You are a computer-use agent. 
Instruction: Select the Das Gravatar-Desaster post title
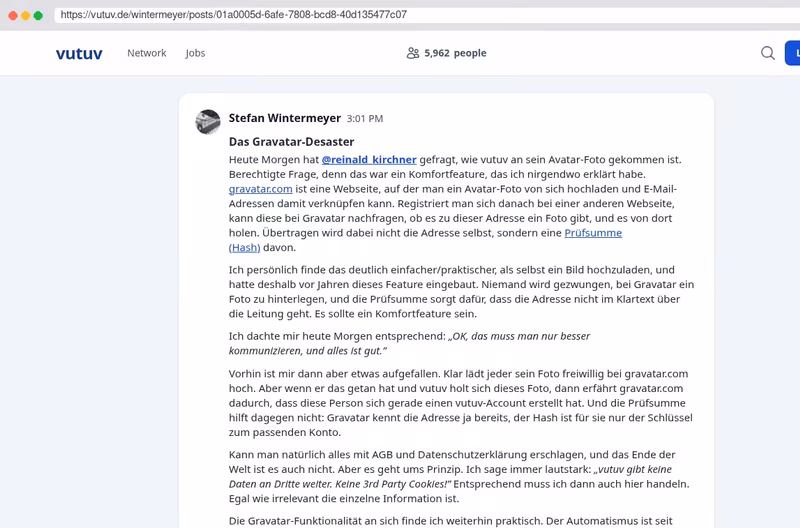(291, 142)
